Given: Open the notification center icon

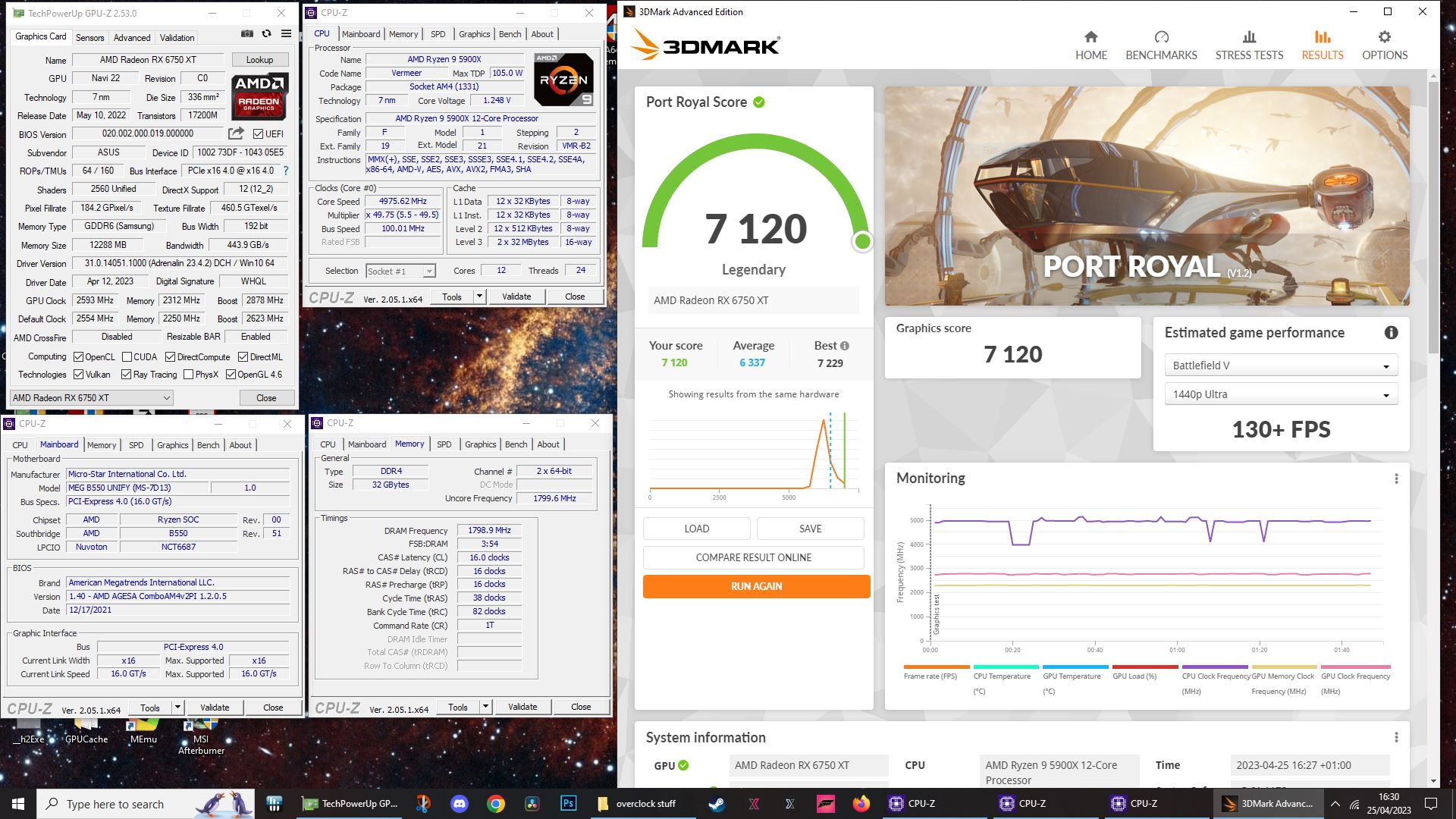Looking at the screenshot, I should tap(1431, 804).
